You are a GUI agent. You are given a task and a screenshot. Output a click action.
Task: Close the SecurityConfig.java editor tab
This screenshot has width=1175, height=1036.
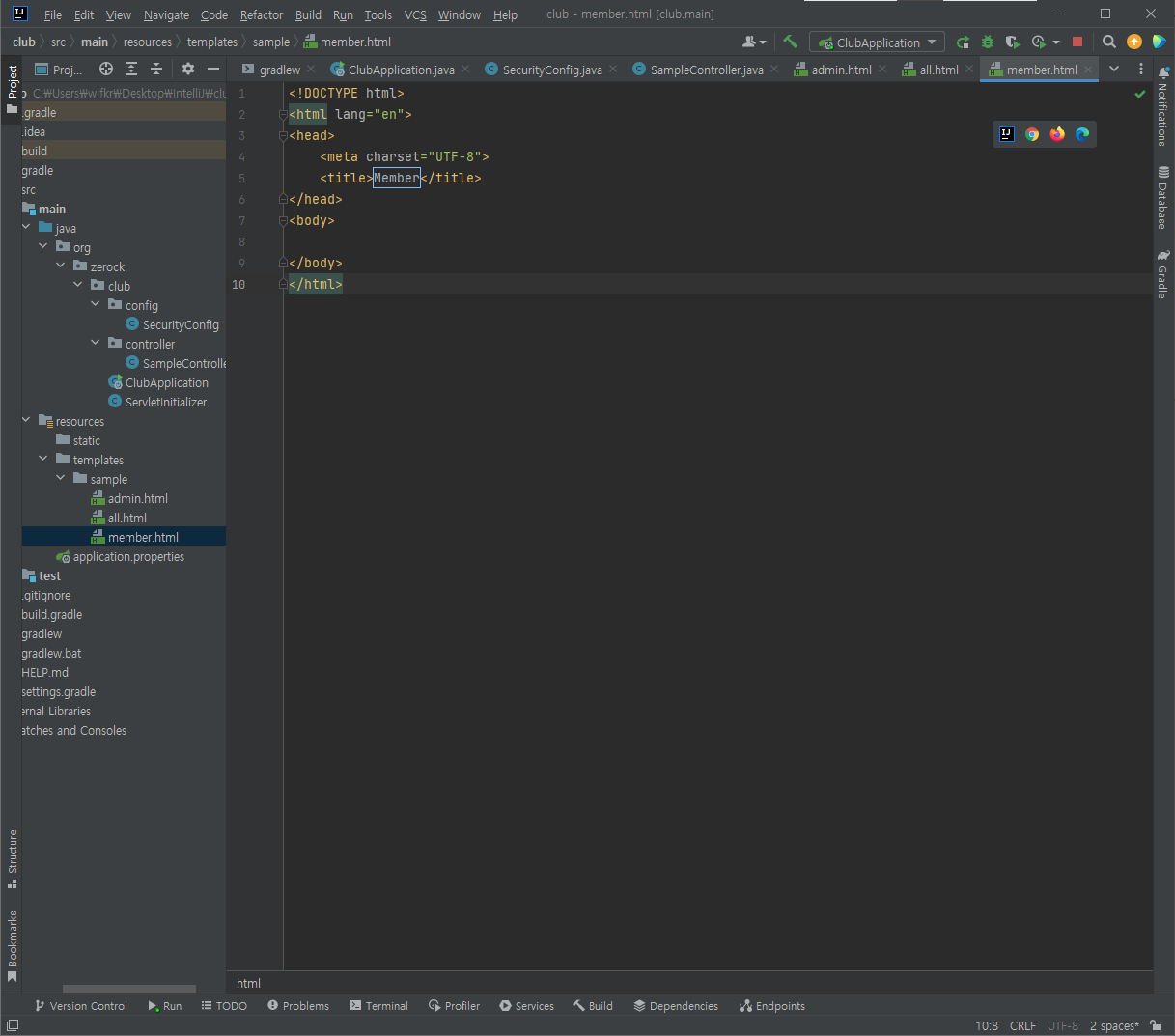tap(613, 70)
